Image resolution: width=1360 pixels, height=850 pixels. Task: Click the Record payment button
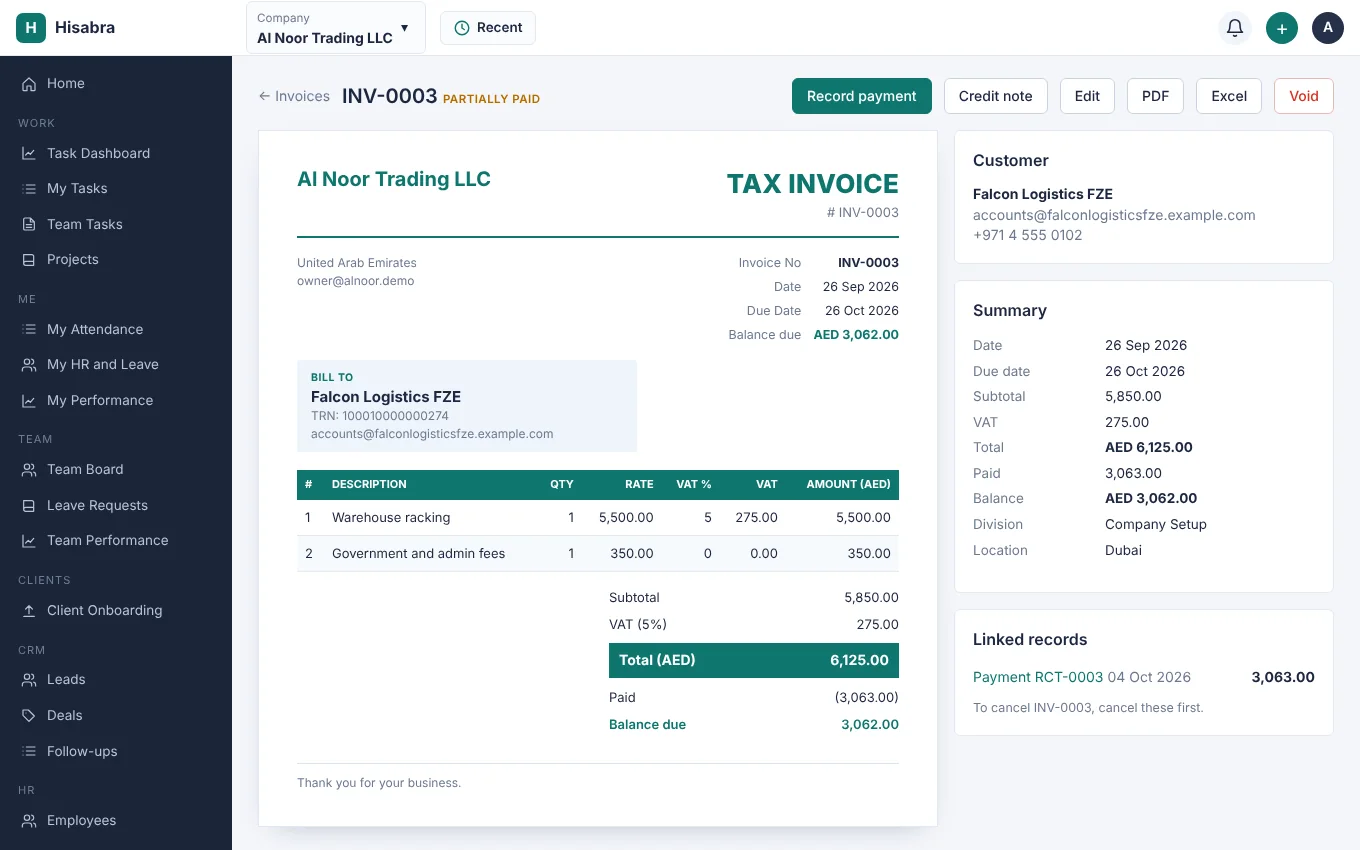[x=862, y=96]
